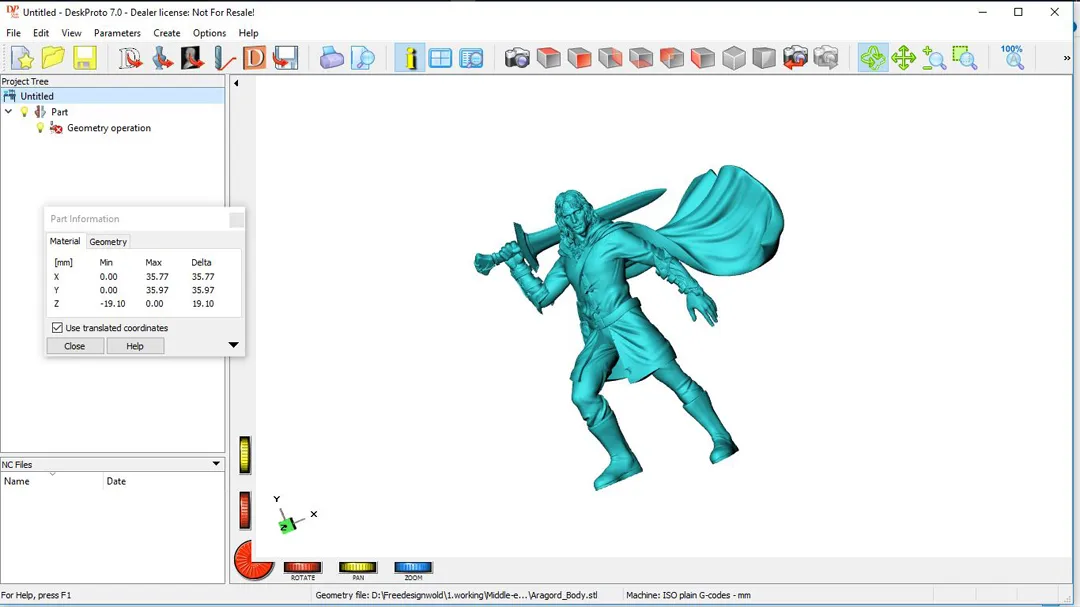
Task: Load vector file with the outlined D arrow icon
Action: [129, 58]
